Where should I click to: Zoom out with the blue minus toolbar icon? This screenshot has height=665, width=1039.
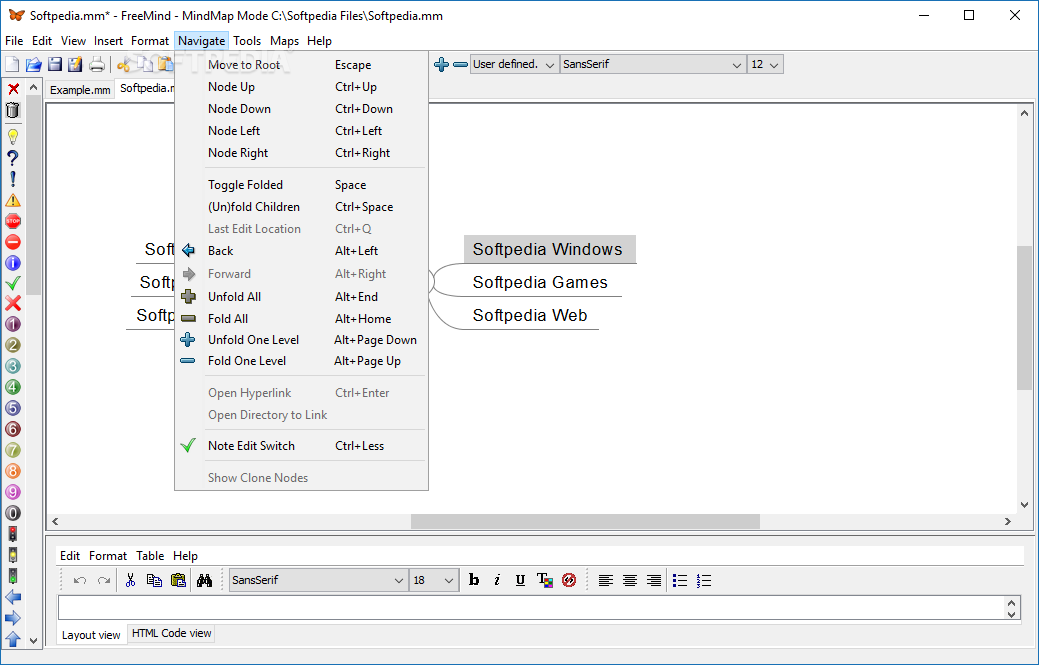tap(460, 64)
